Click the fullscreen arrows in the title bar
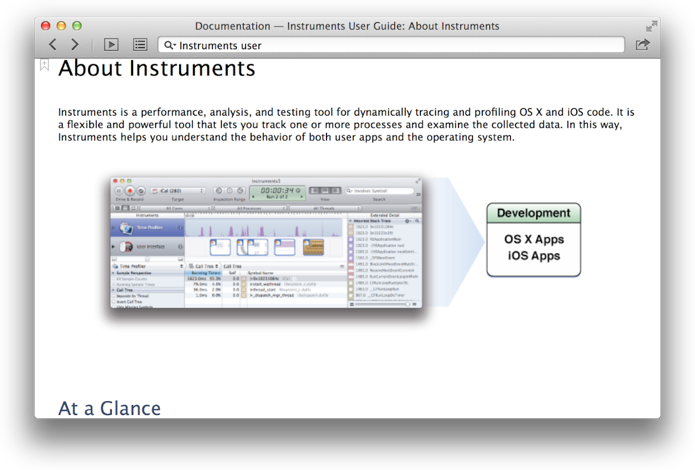 (651, 26)
